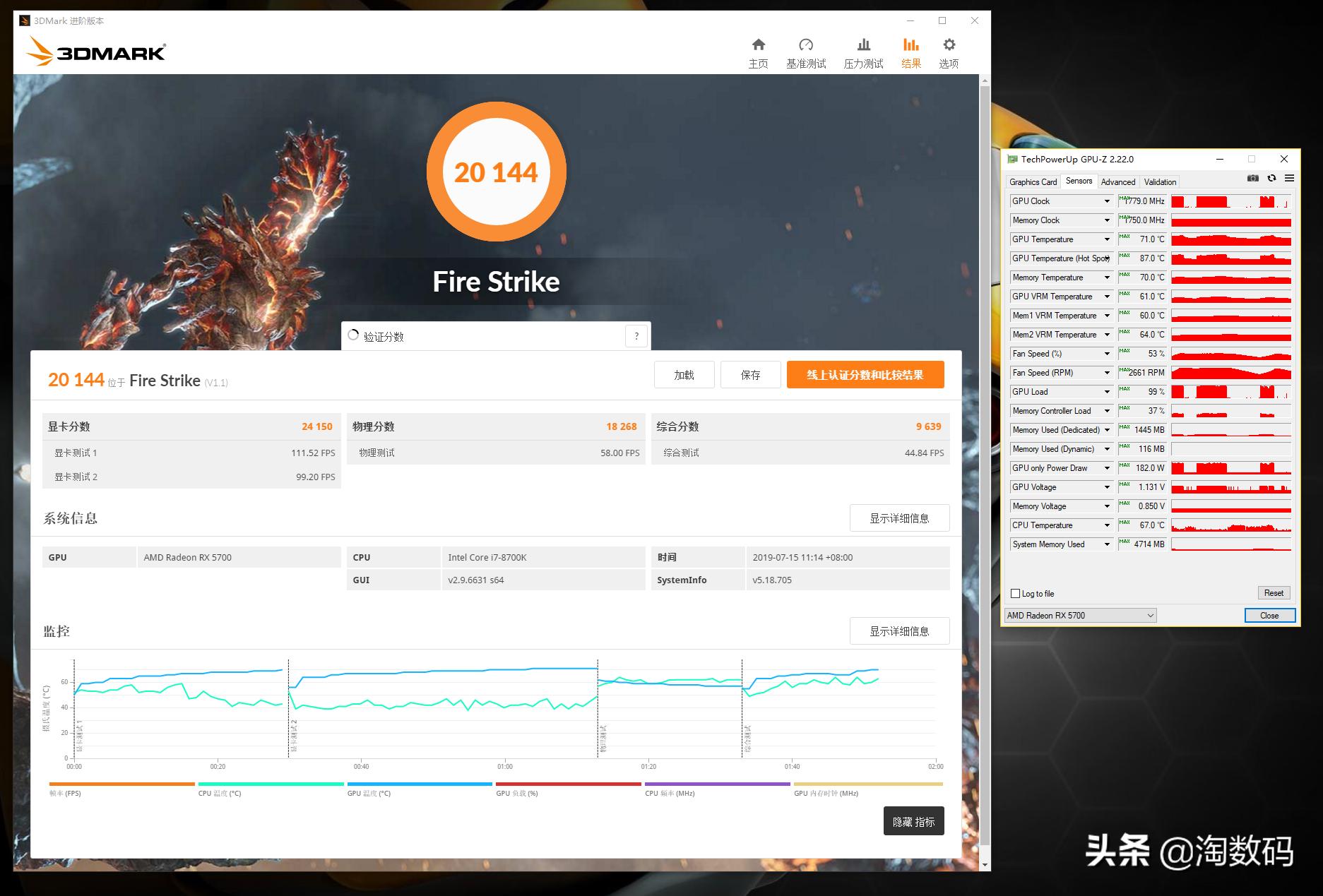This screenshot has height=896, width=1323.
Task: Open the Memory Used (Dedicated) dropdown
Action: 1107,430
